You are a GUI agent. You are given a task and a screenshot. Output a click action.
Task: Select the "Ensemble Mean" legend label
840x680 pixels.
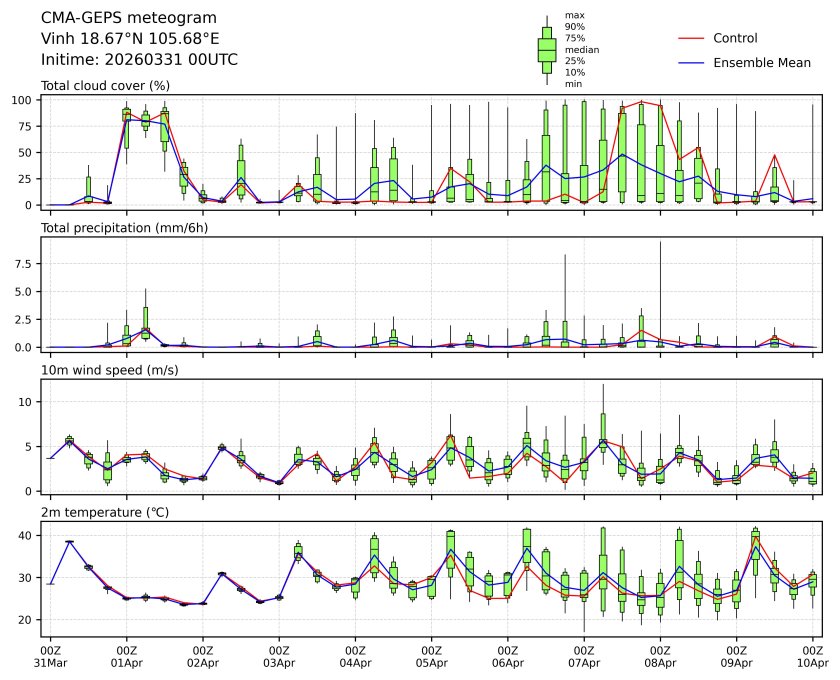(x=761, y=63)
